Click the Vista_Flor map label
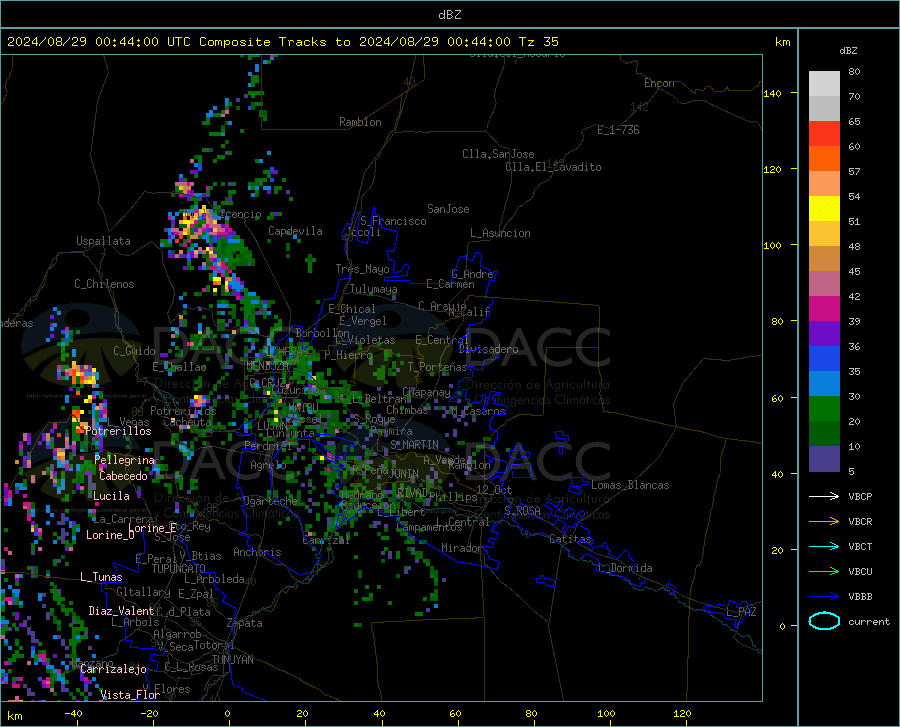The width and height of the screenshot is (900, 727). pyautogui.click(x=130, y=695)
